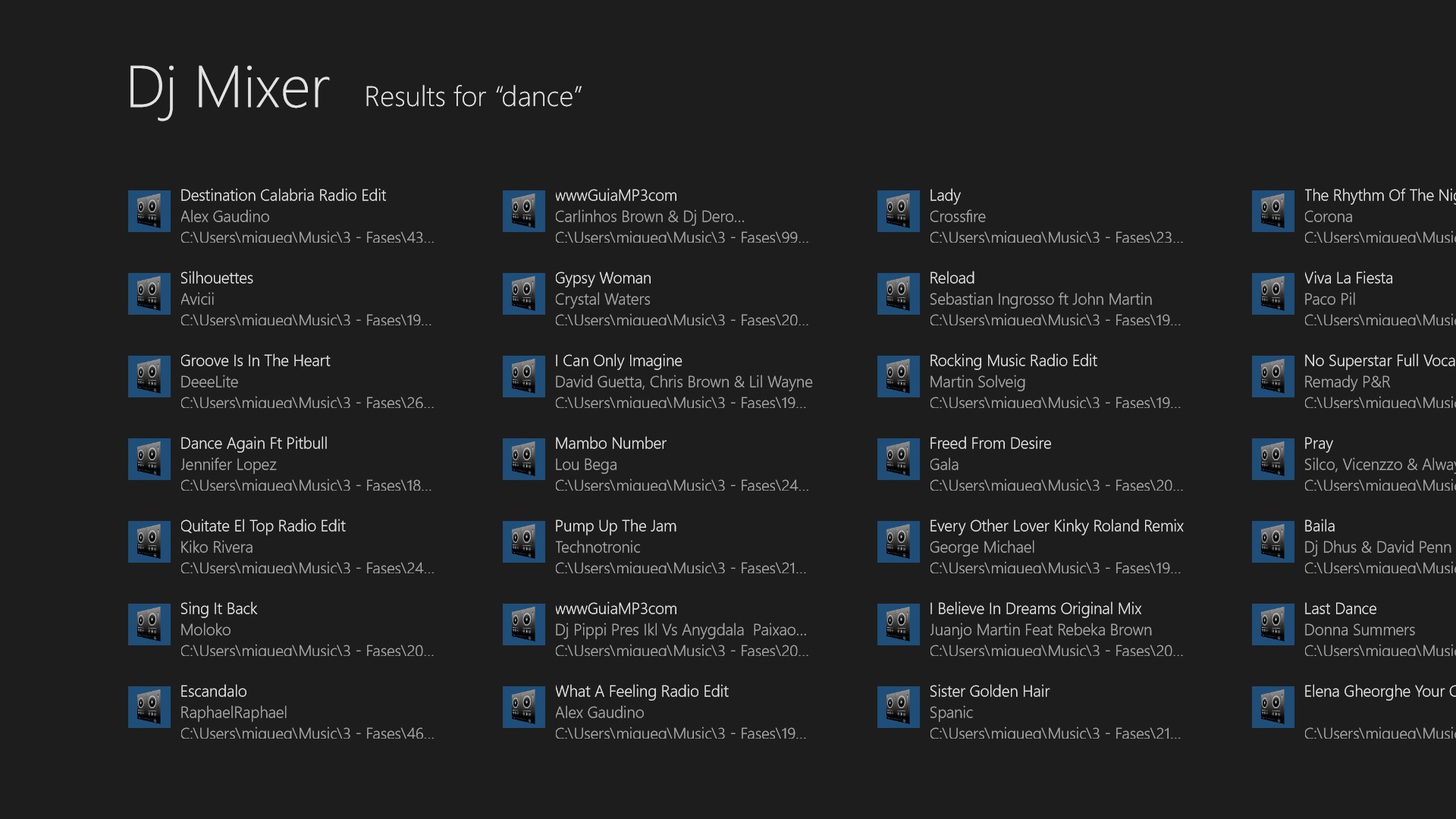The height and width of the screenshot is (819, 1456).
Task: Click the cassette icon next to Gypsy Woman
Action: click(x=523, y=293)
